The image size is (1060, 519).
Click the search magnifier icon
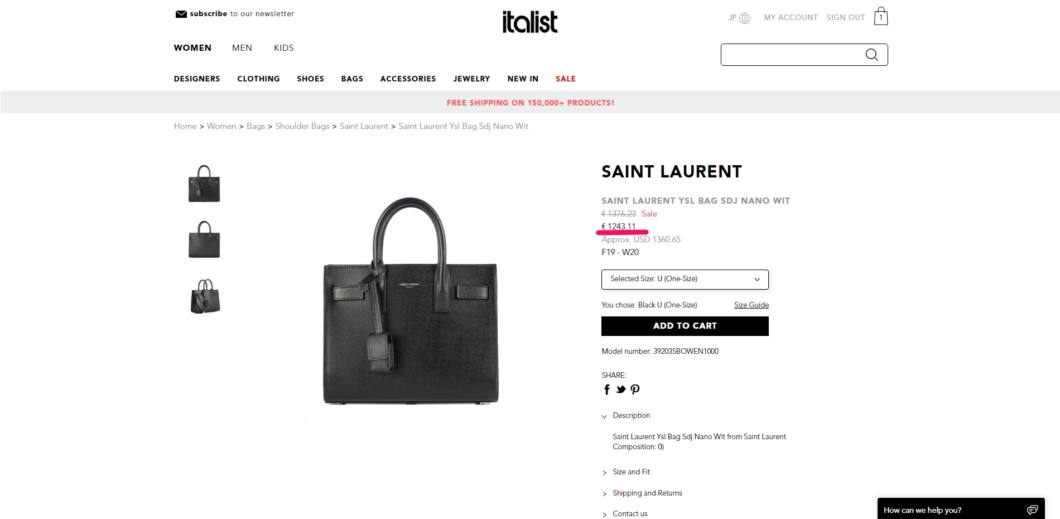click(871, 55)
